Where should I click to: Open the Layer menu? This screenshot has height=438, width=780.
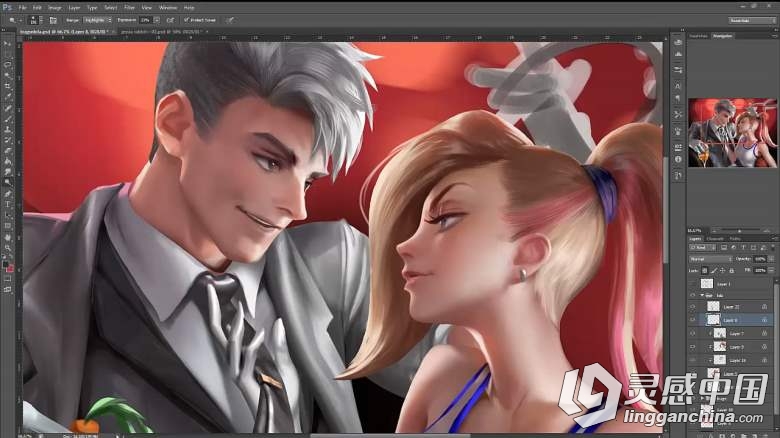pos(74,8)
